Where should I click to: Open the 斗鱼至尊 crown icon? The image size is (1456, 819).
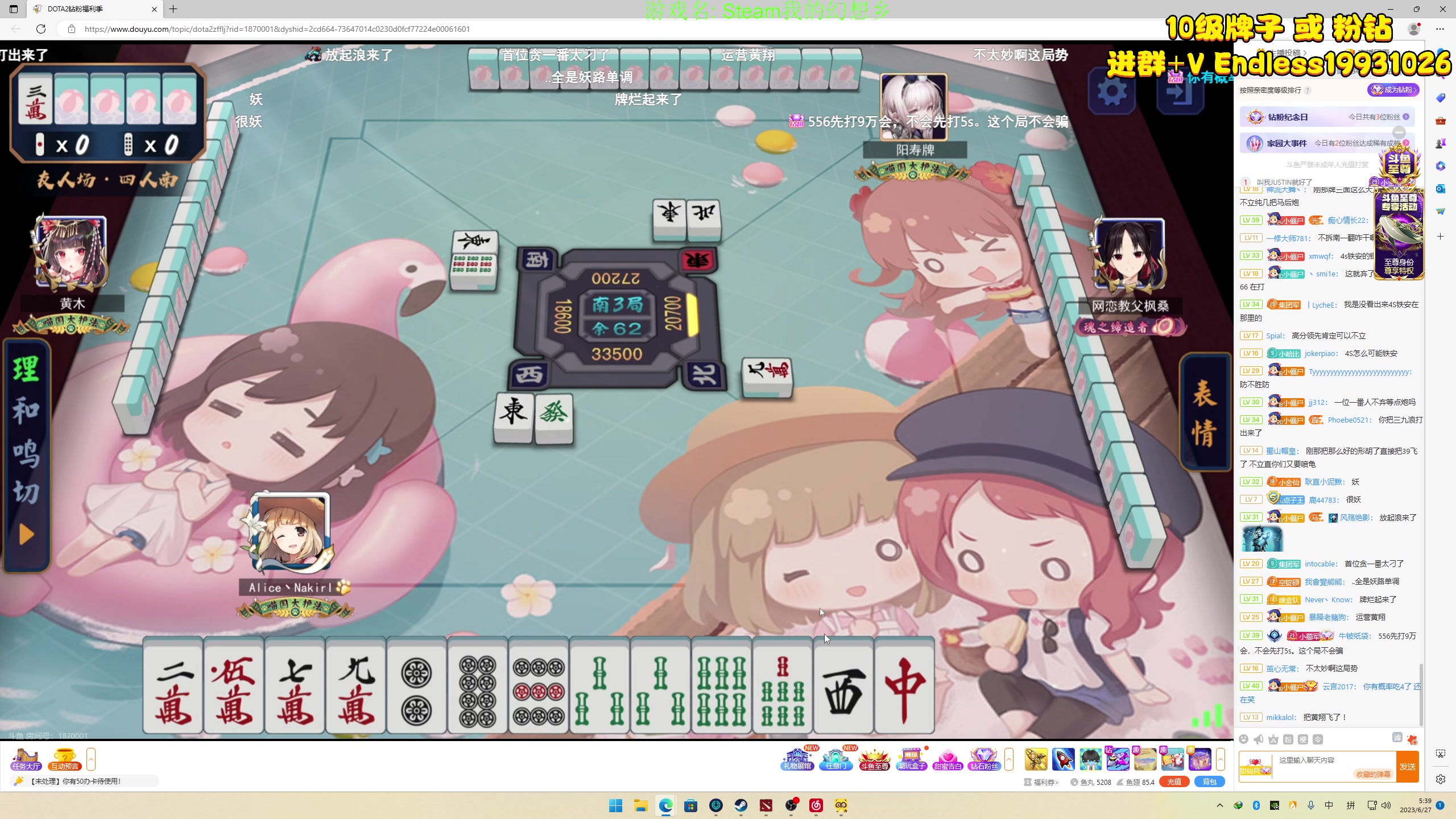pos(874,759)
